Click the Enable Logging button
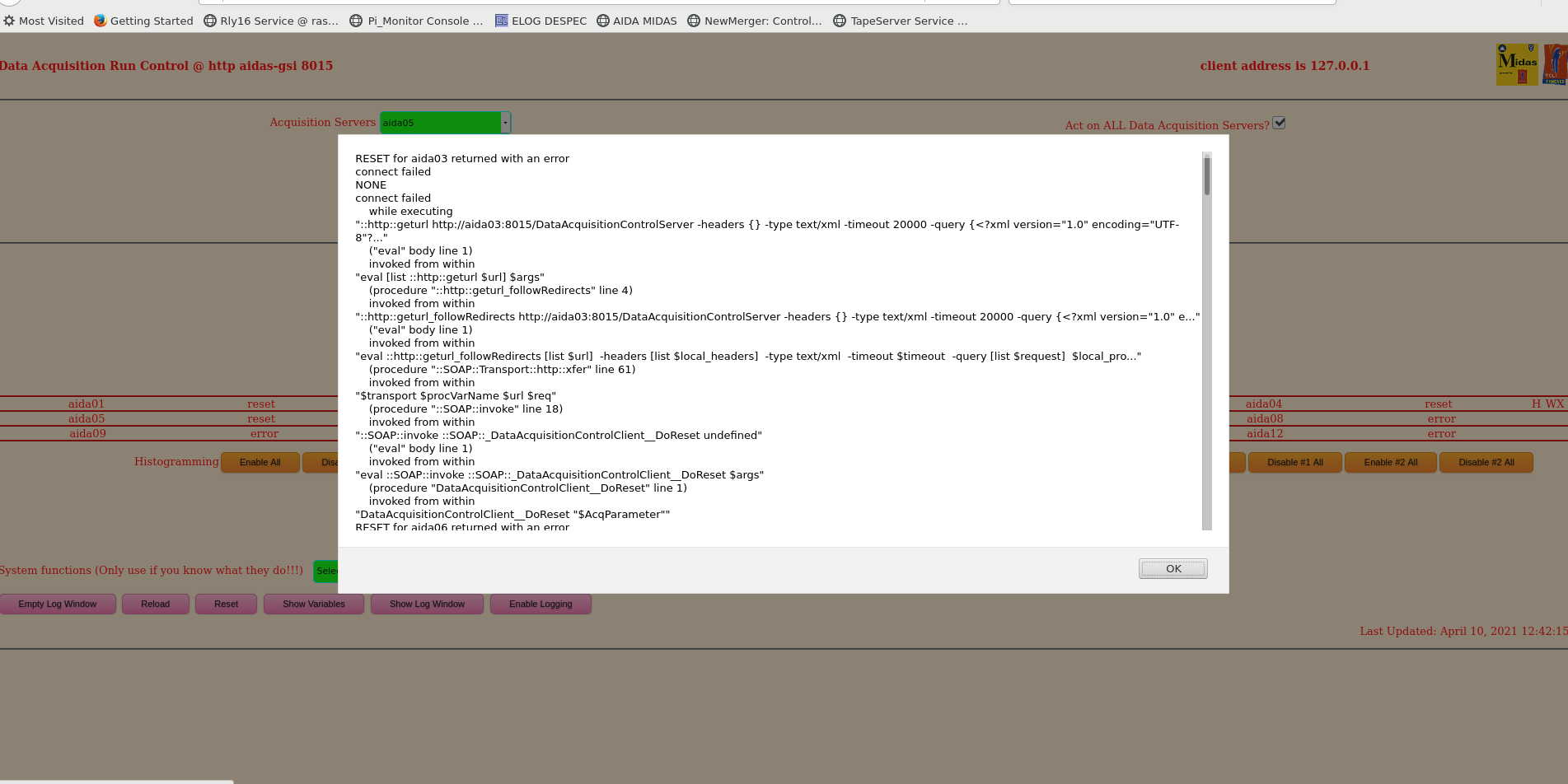Image resolution: width=1568 pixels, height=784 pixels. click(541, 604)
